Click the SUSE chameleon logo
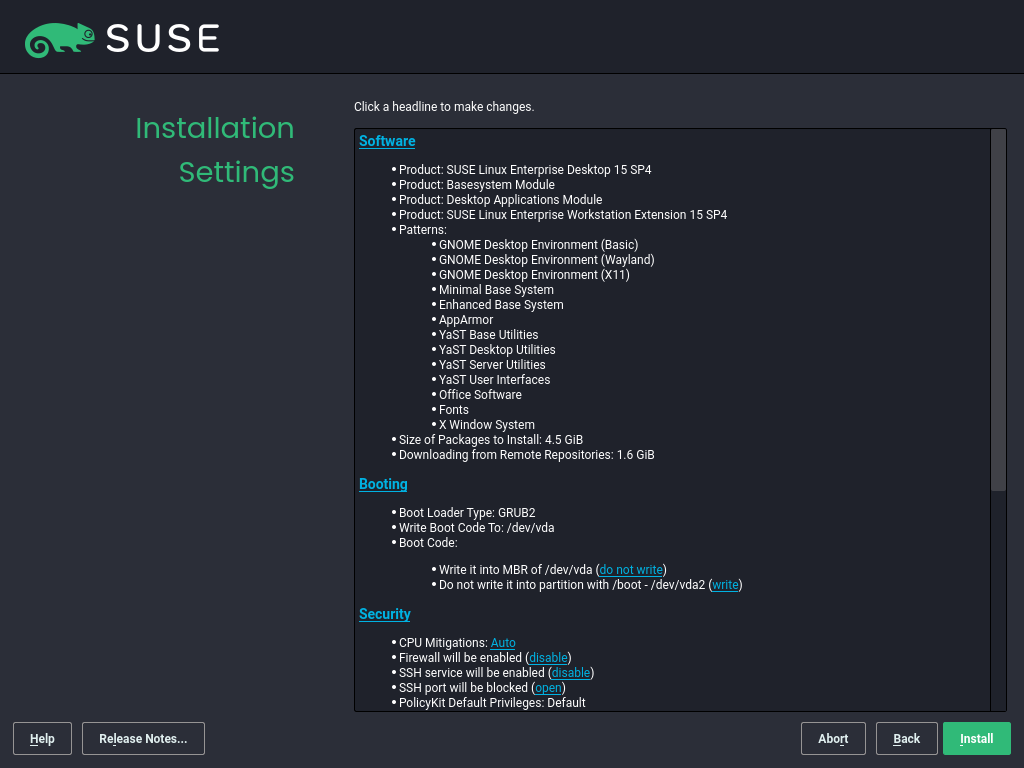The width and height of the screenshot is (1024, 768). [60, 39]
